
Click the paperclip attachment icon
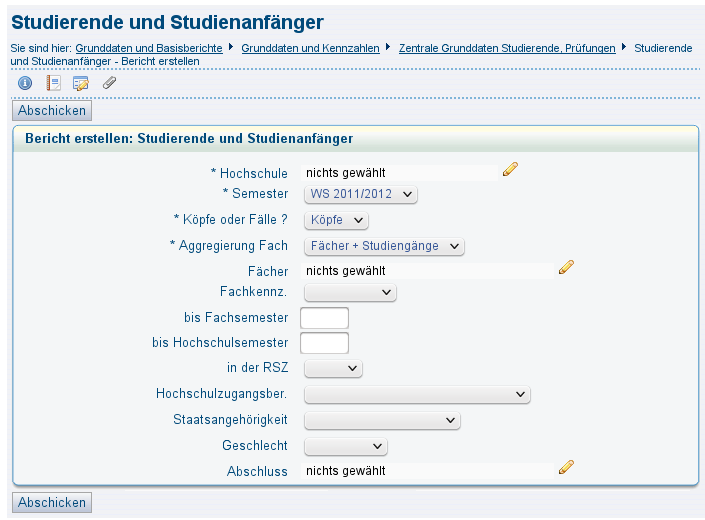pyautogui.click(x=109, y=83)
